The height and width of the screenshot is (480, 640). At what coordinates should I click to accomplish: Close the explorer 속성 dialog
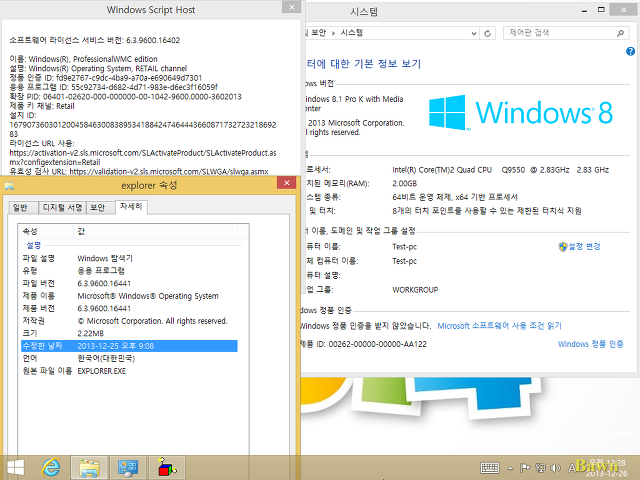point(287,183)
